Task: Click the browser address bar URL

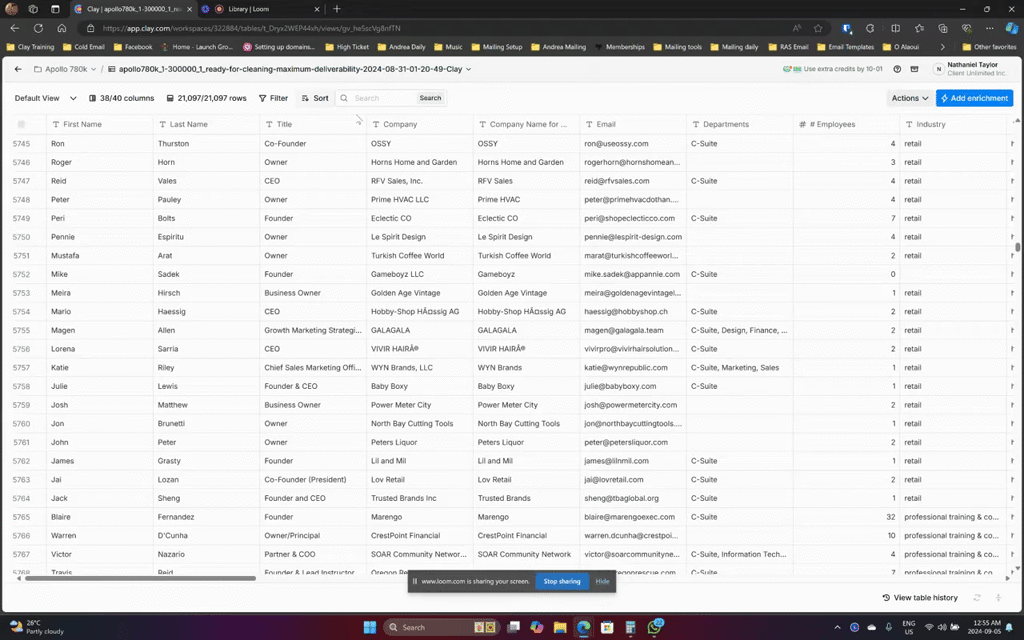Action: [251, 28]
